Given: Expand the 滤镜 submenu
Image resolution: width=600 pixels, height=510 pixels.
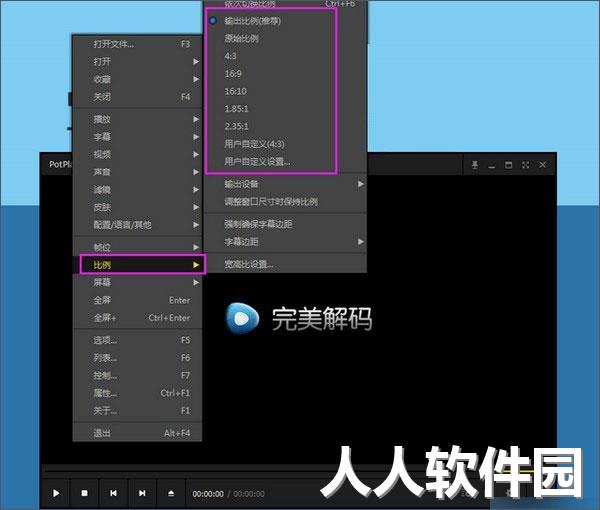Looking at the screenshot, I should click(x=137, y=189).
